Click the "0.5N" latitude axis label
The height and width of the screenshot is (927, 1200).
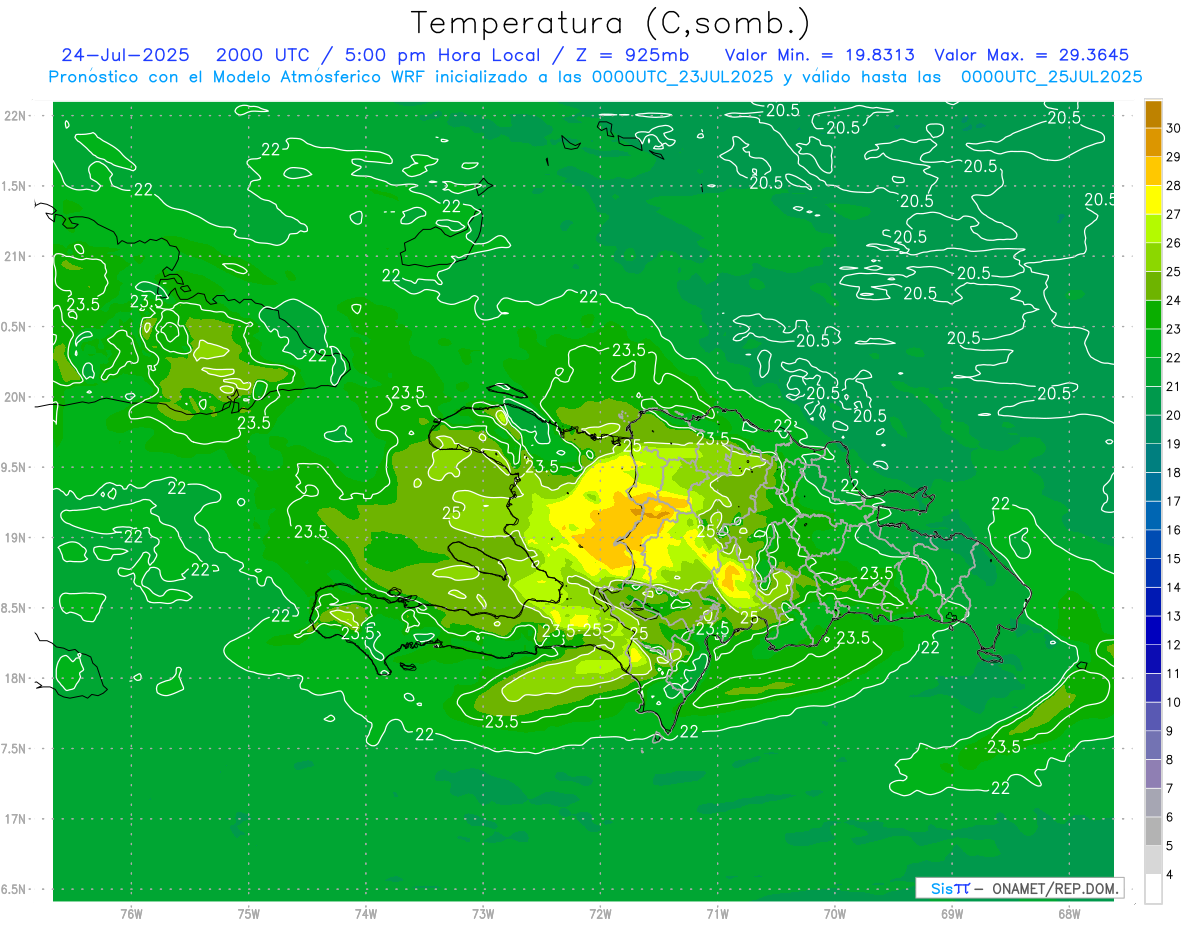pyautogui.click(x=15, y=327)
